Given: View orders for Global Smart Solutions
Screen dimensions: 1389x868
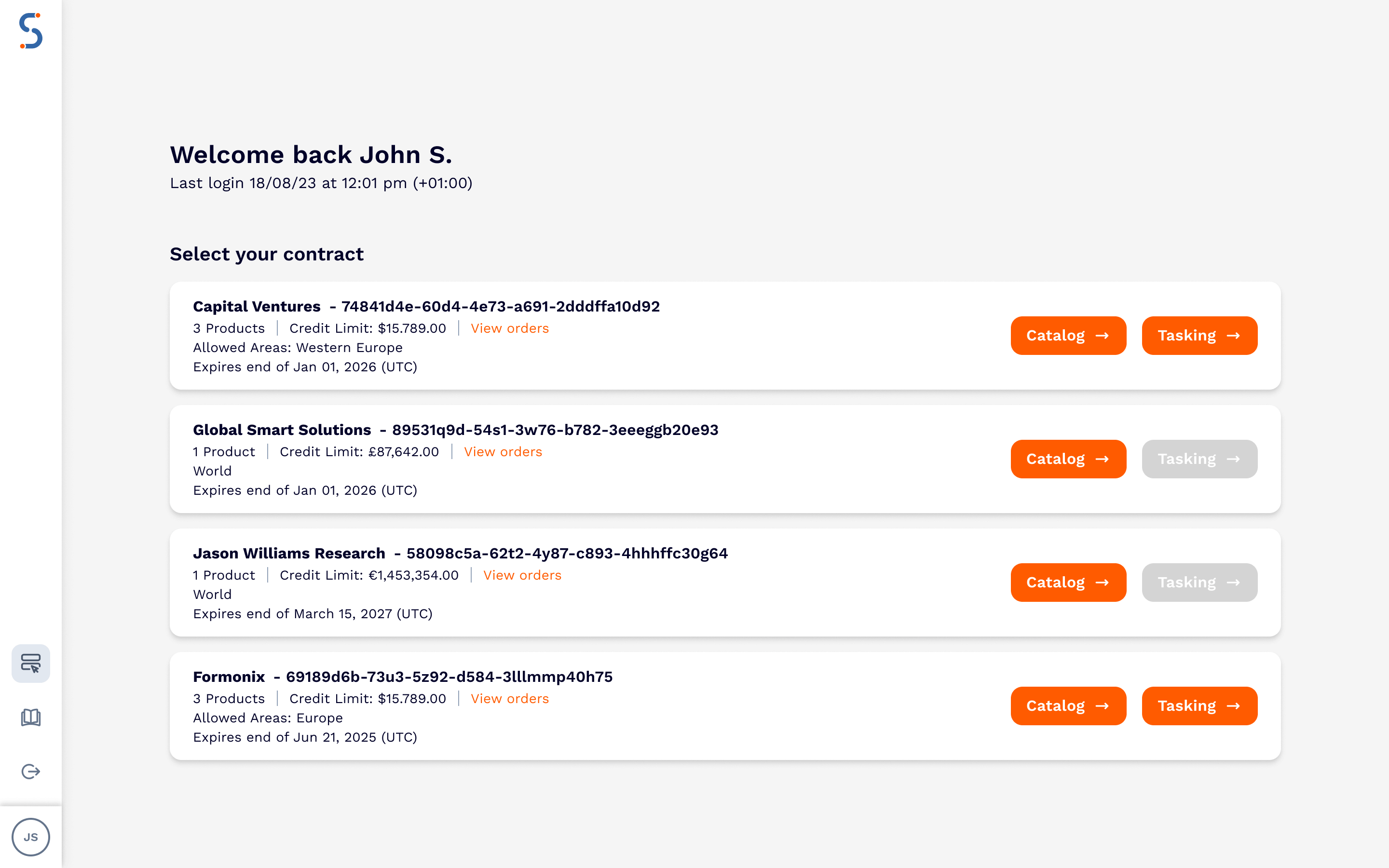Looking at the screenshot, I should click(503, 451).
